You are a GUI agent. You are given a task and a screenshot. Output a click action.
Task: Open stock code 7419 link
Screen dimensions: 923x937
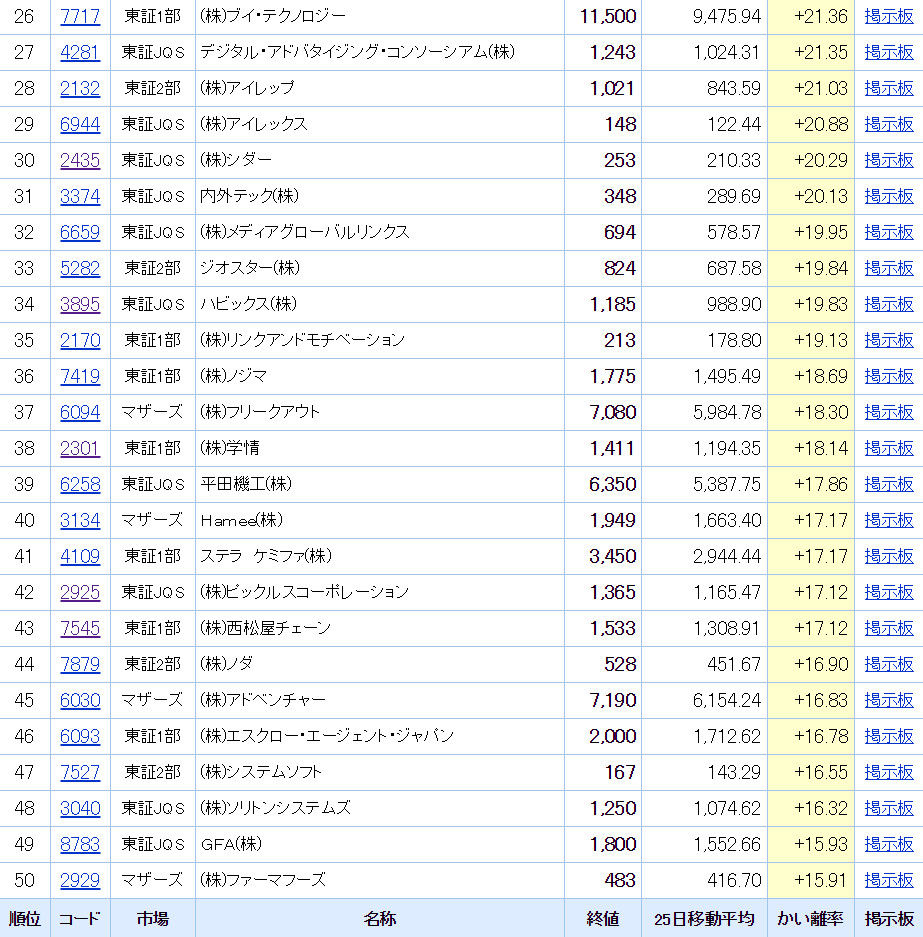tap(80, 376)
